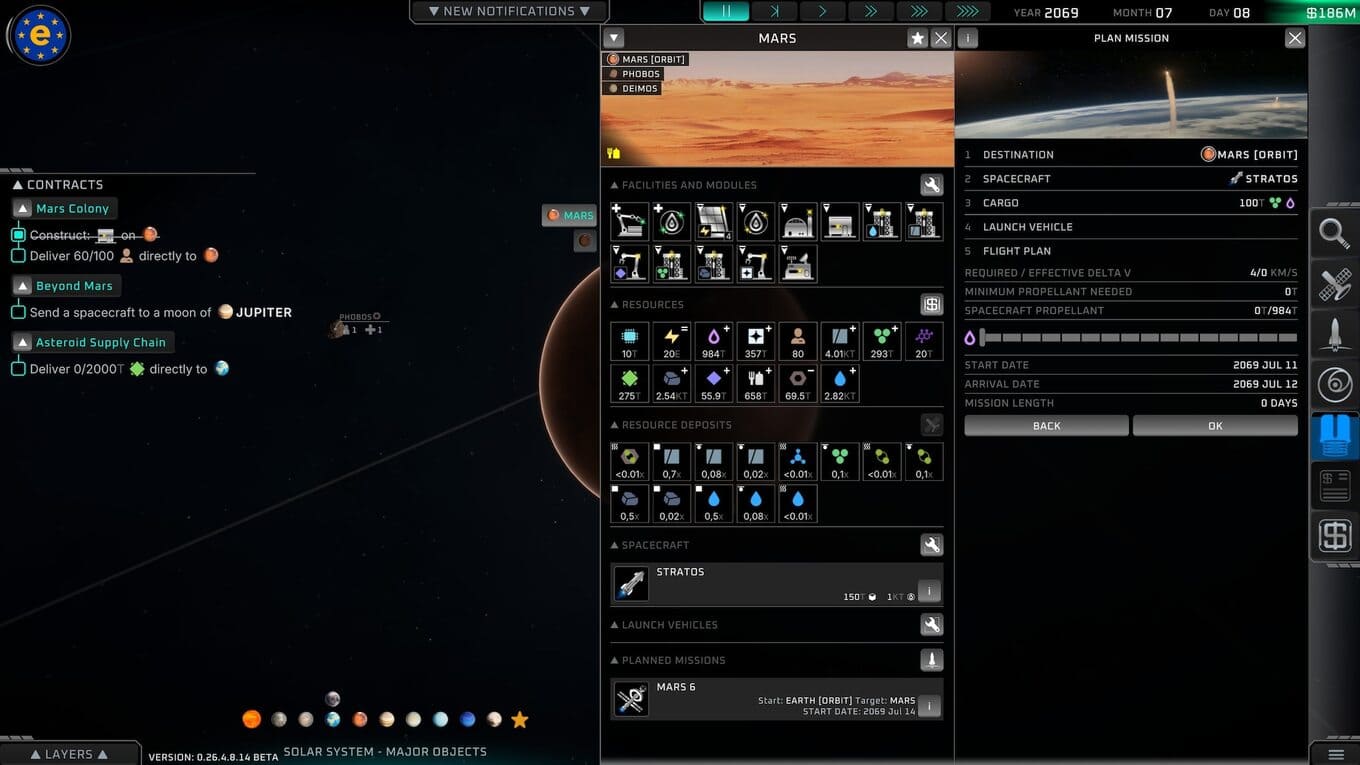The image size is (1360, 765).
Task: Toggle the Send spacecraft to Jupiter checkbox
Action: tap(18, 312)
